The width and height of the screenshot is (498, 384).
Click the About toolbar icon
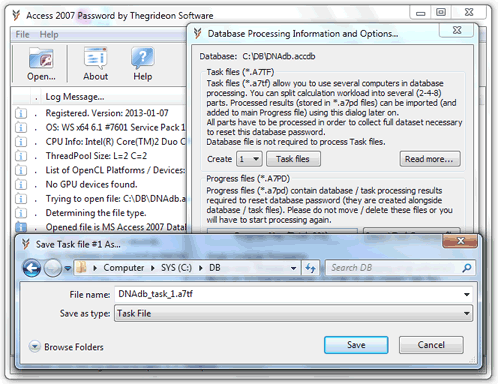coord(96,64)
